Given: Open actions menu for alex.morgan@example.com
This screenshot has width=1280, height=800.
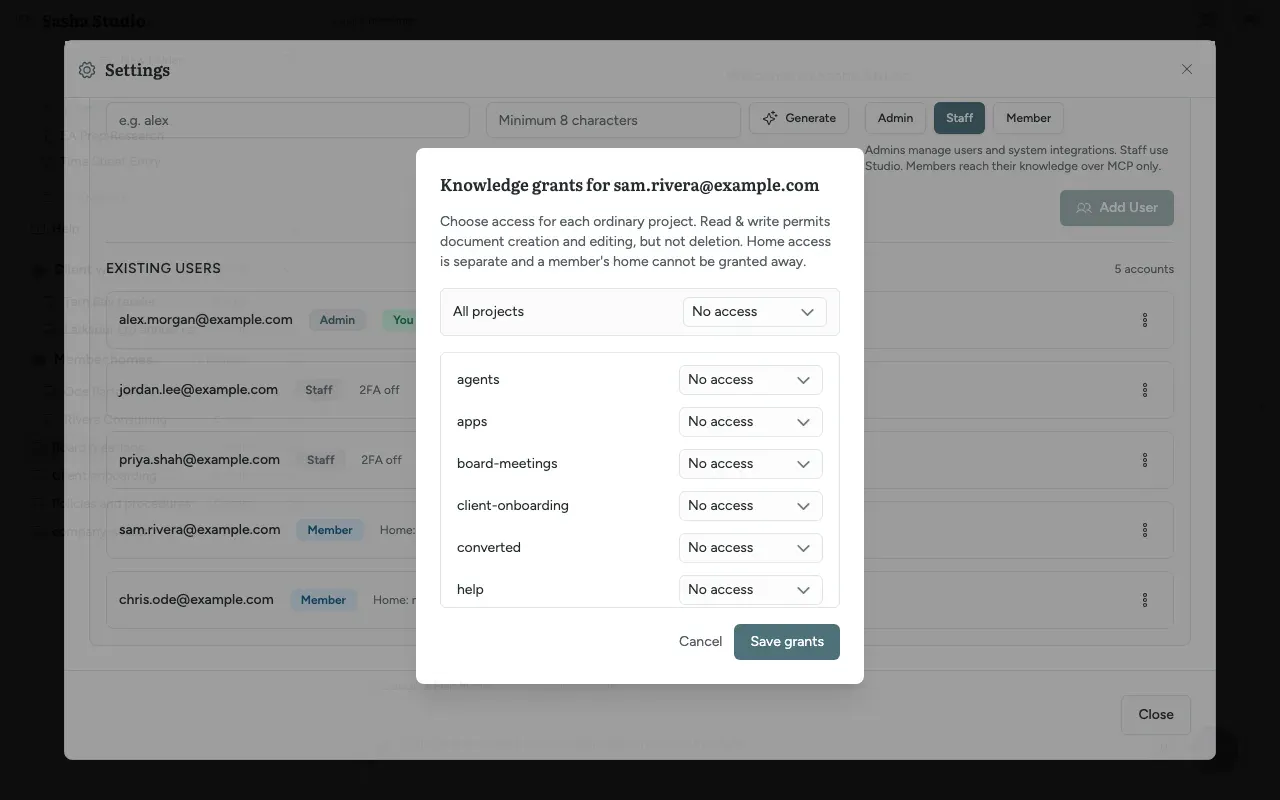Looking at the screenshot, I should click(x=1145, y=320).
